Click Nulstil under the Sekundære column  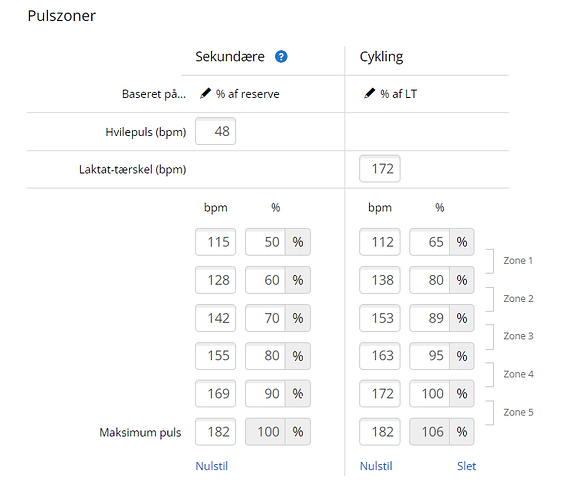point(212,466)
